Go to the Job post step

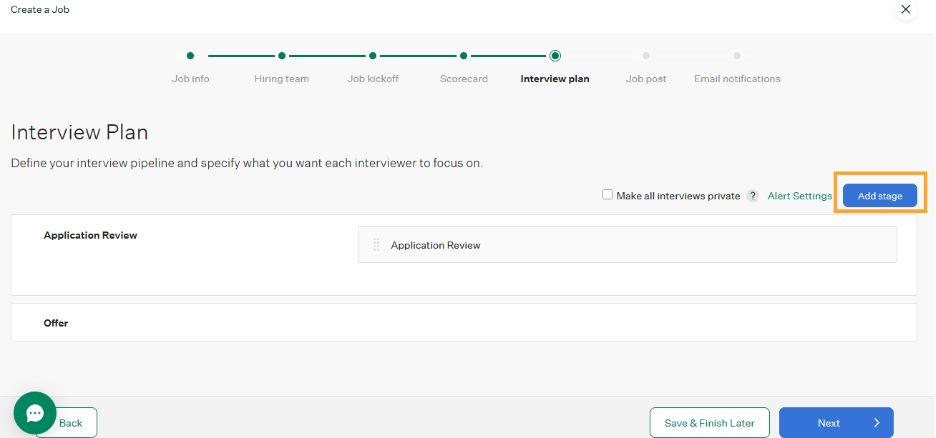tap(646, 78)
